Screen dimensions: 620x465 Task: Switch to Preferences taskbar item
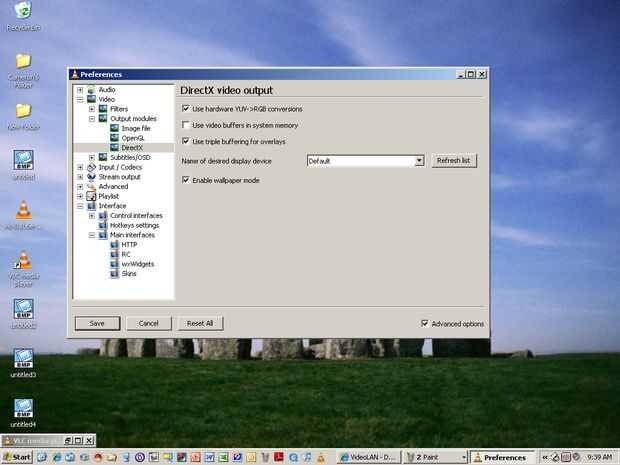click(x=501, y=457)
